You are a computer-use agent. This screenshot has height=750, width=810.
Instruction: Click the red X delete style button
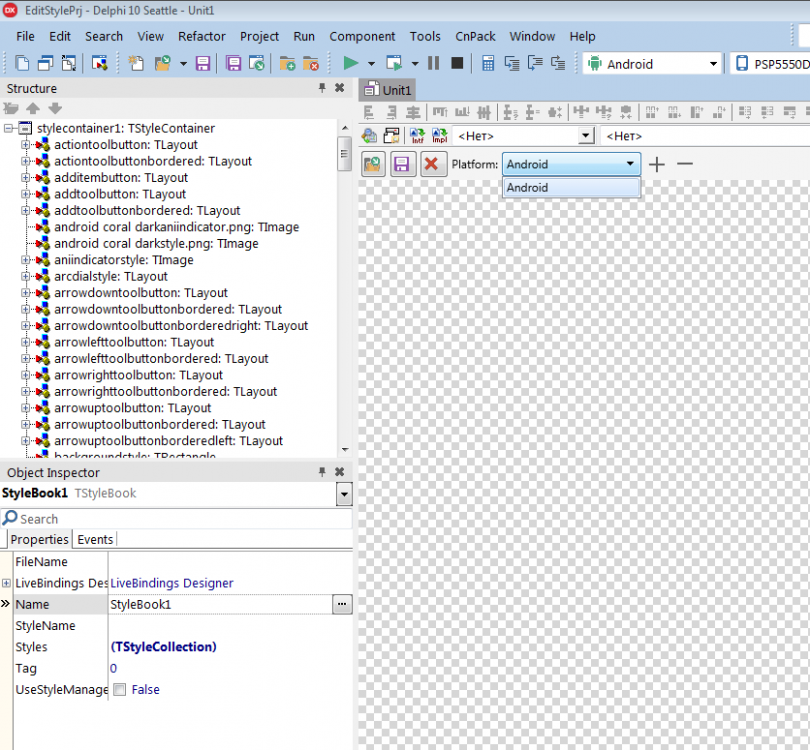coord(432,164)
